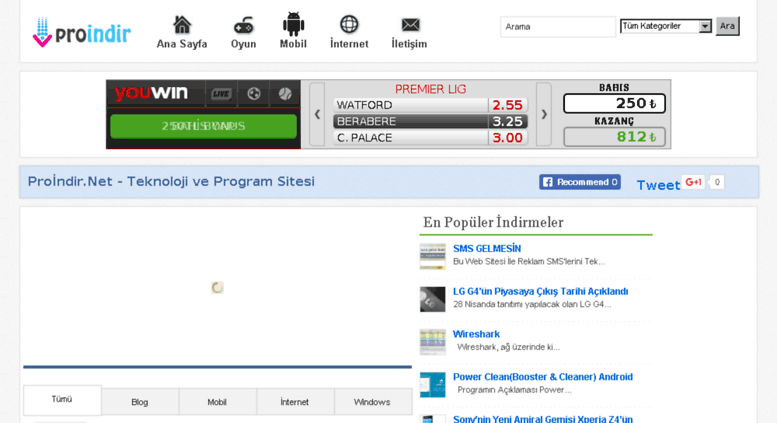Show previous match in the banner
The height and width of the screenshot is (423, 777).
[317, 114]
